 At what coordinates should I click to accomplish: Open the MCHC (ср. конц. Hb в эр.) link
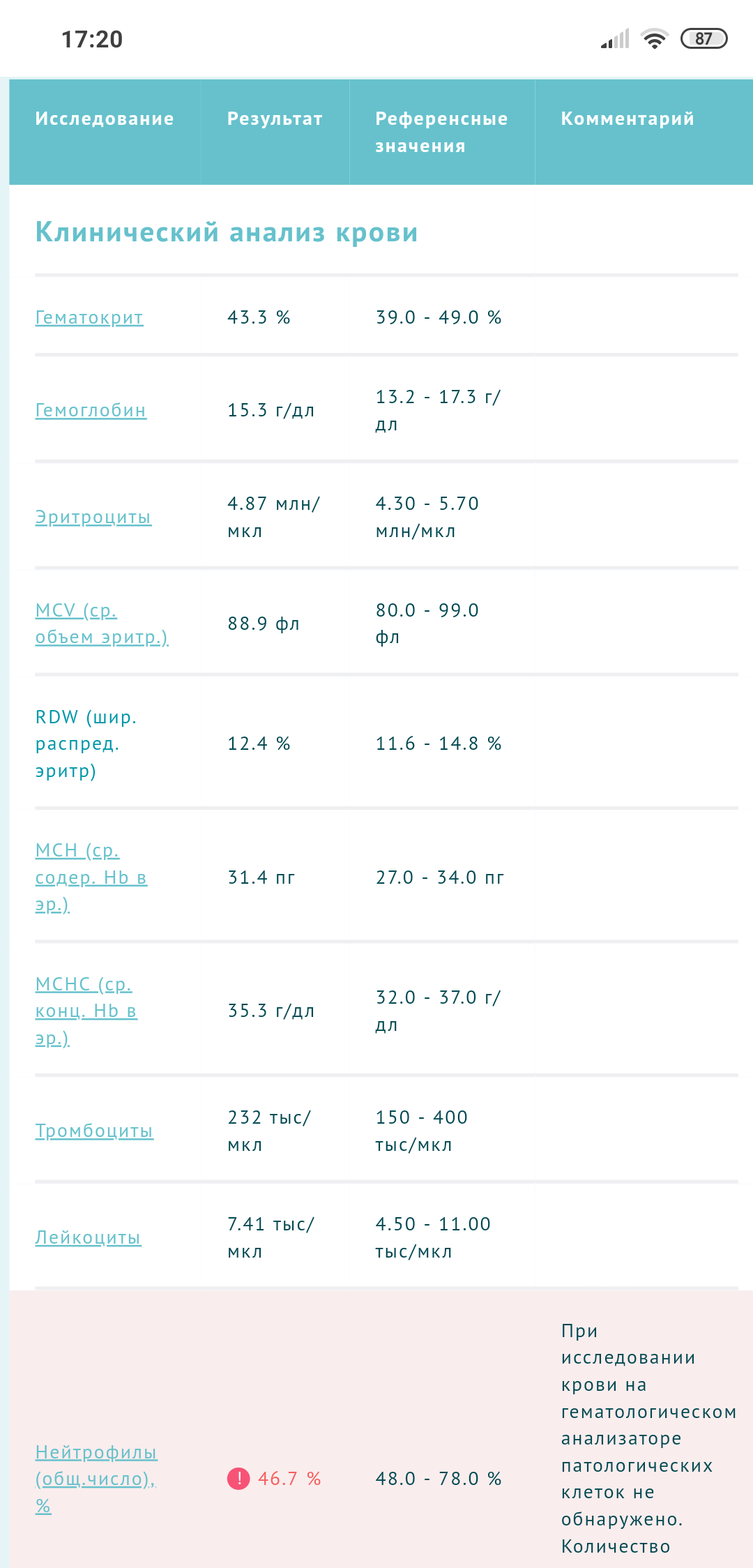(x=86, y=1011)
